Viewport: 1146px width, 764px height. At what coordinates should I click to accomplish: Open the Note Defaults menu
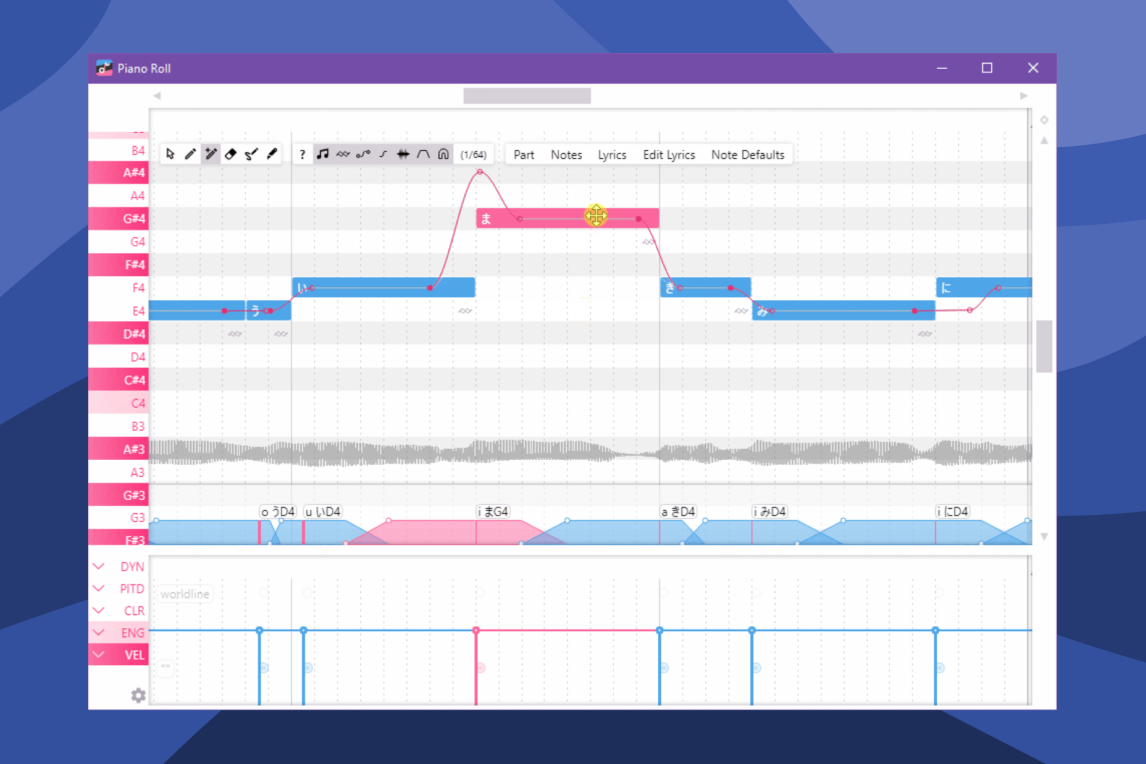click(x=748, y=154)
